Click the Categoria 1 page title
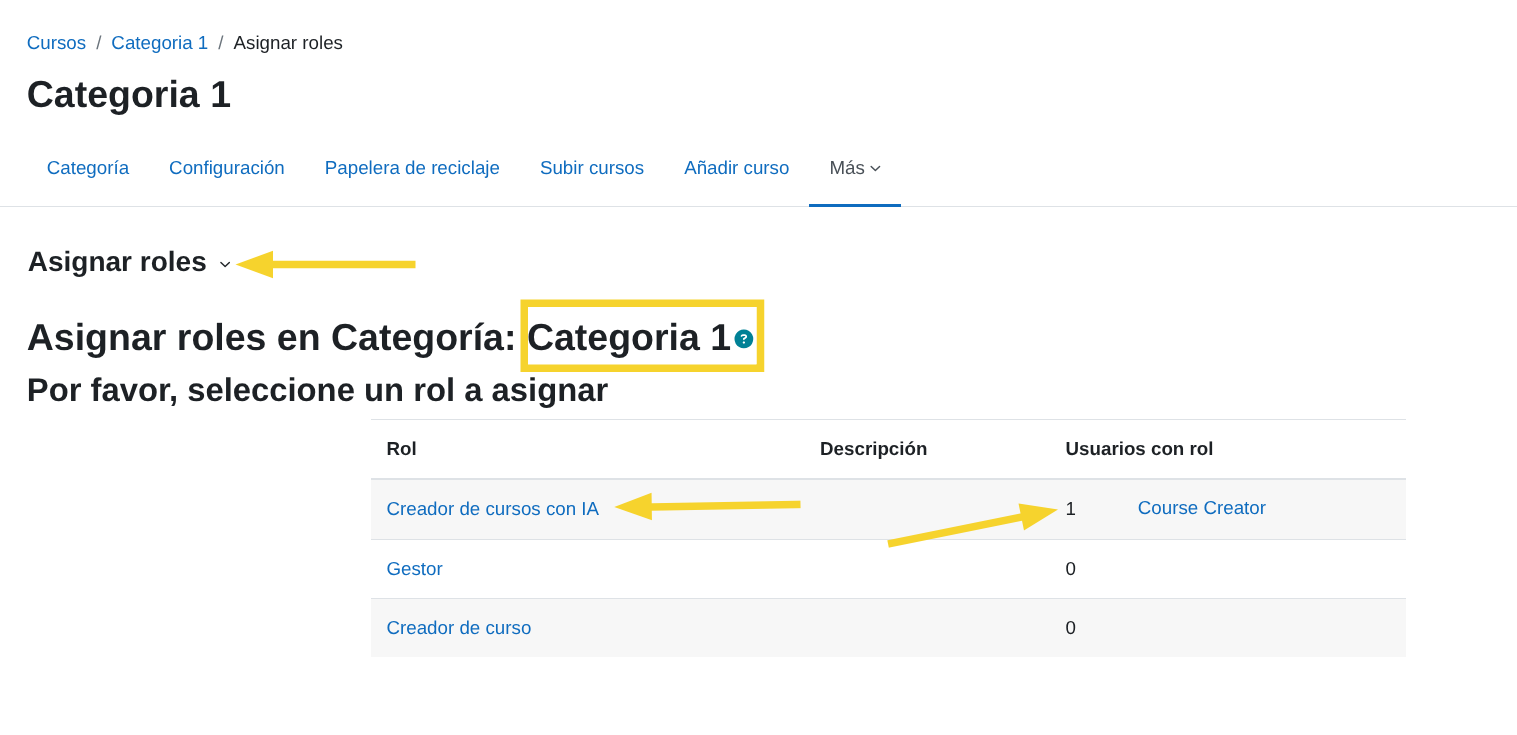The image size is (1517, 735). 128,94
